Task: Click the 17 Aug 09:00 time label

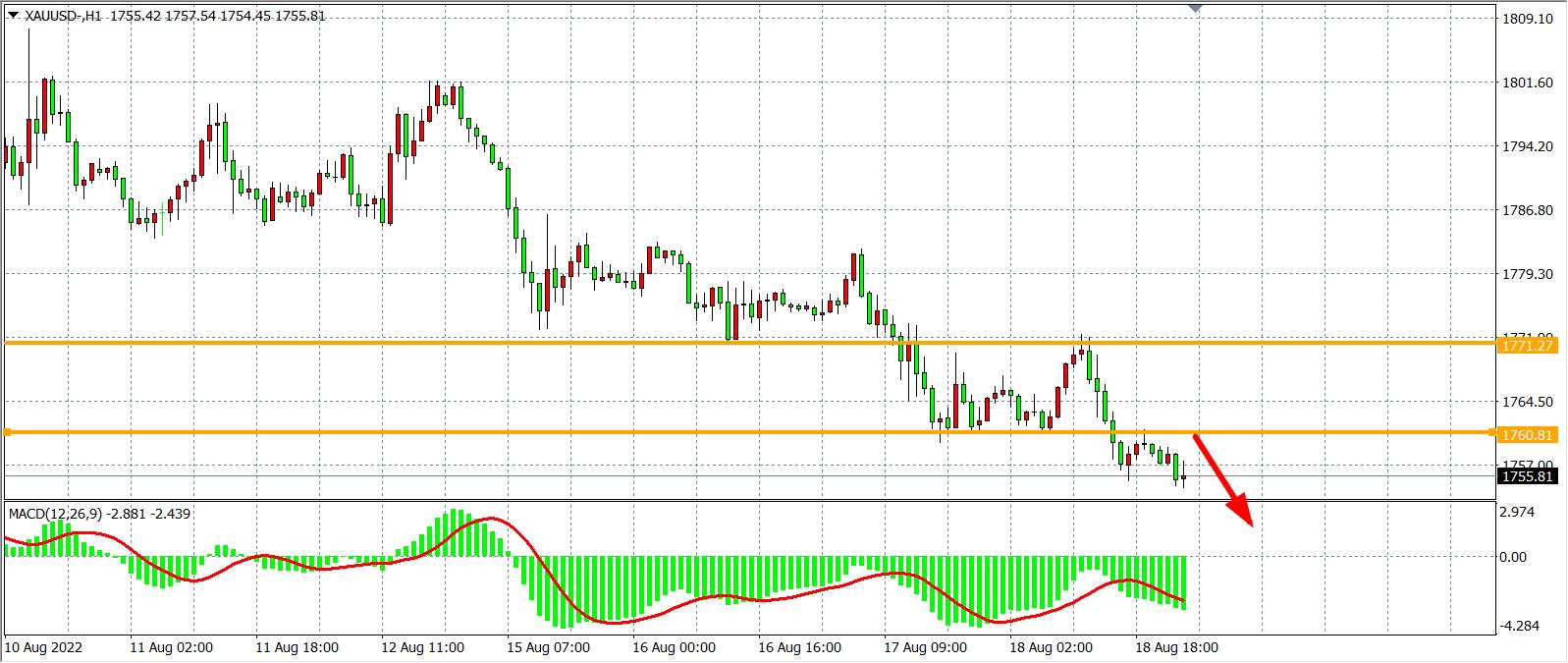Action: pyautogui.click(x=926, y=647)
